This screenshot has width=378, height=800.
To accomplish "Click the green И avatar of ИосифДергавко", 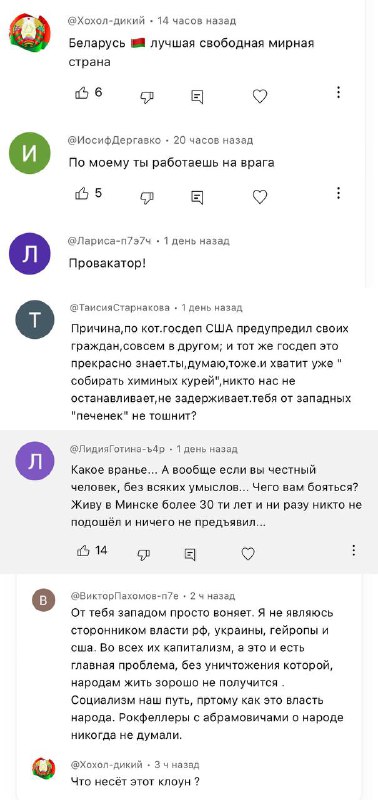I will pos(31,153).
